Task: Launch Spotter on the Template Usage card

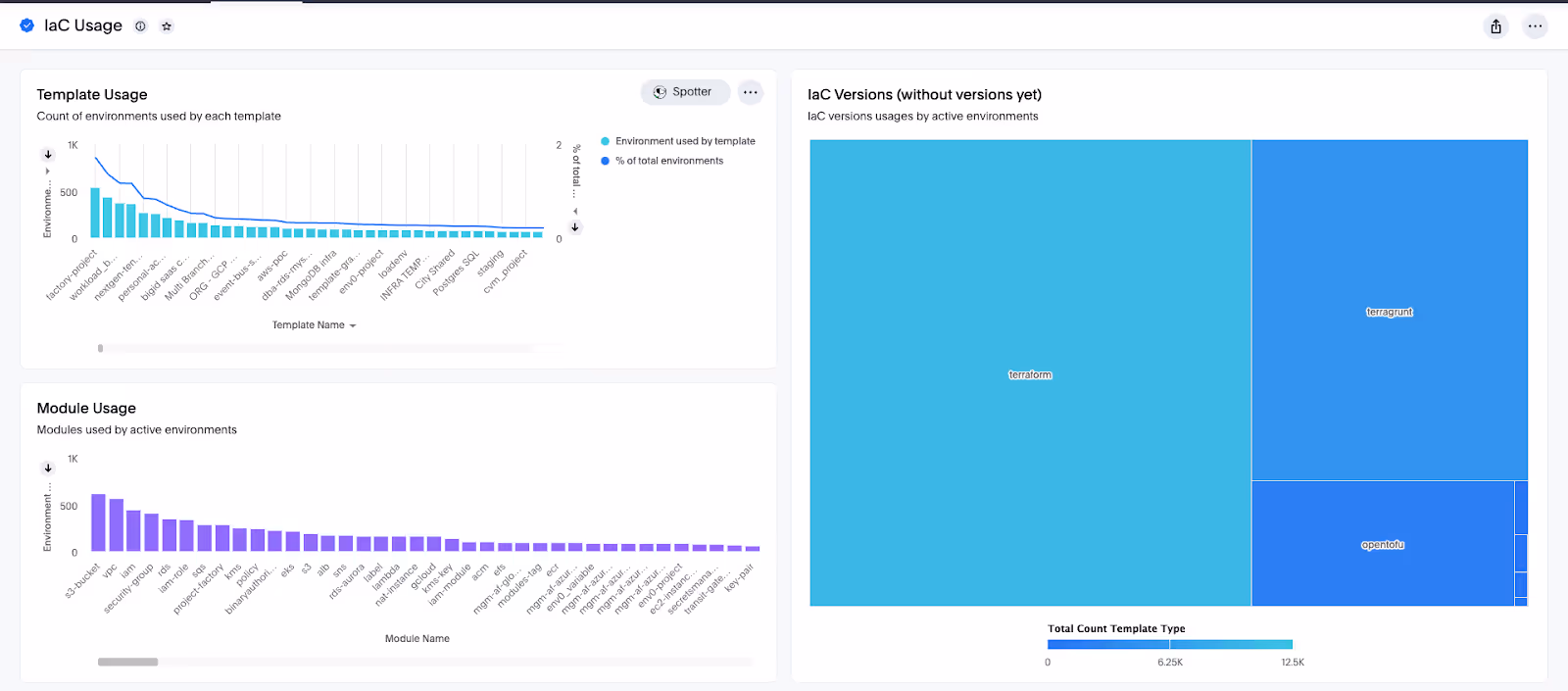Action: (x=685, y=92)
